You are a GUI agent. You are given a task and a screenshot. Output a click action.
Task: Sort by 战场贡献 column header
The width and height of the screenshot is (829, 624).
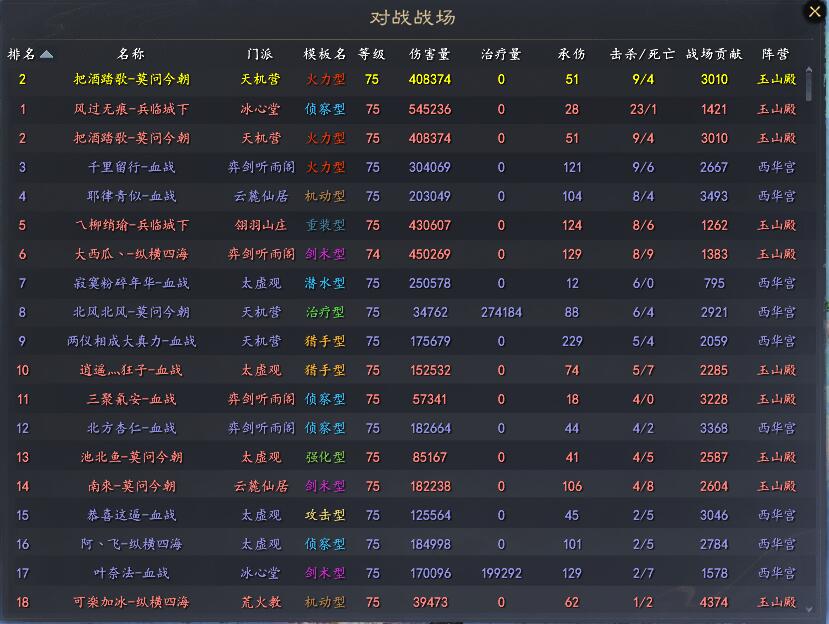(x=714, y=54)
